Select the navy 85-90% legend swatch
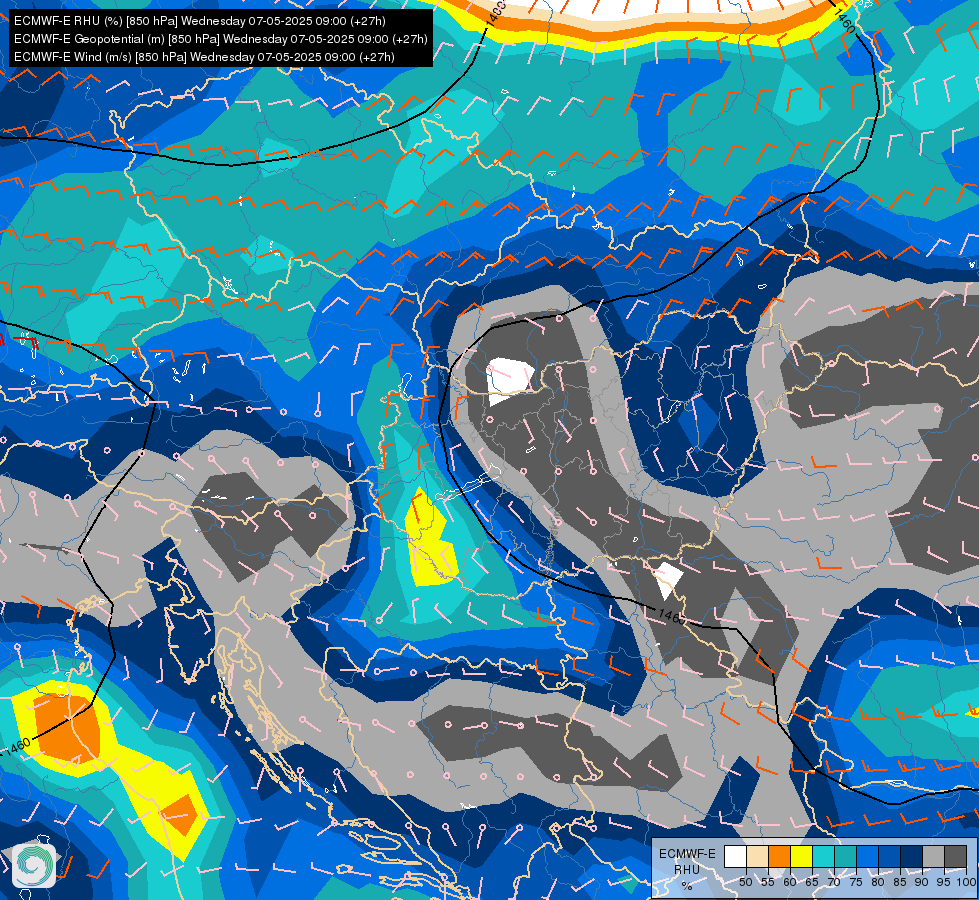 (x=912, y=856)
